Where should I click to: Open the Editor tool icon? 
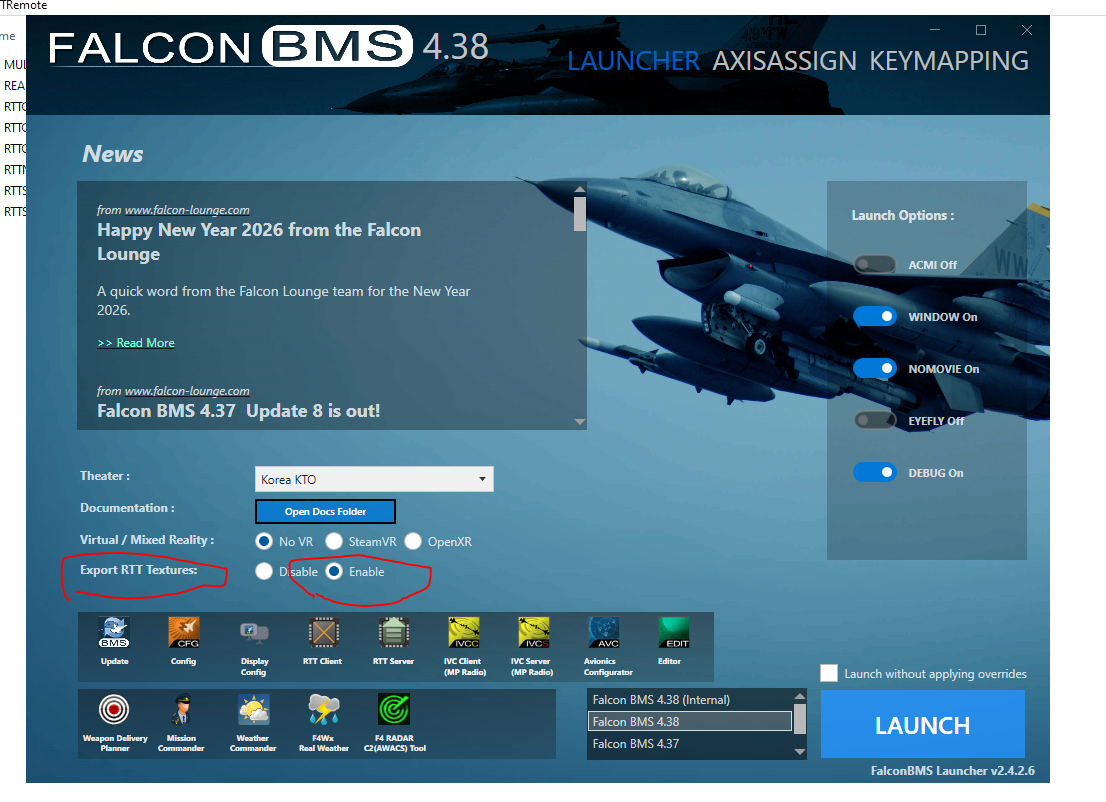(673, 633)
